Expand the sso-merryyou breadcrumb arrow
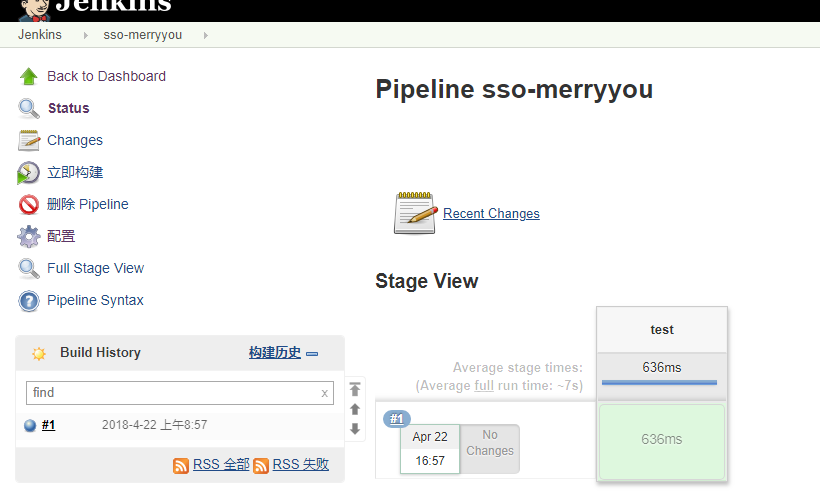 click(206, 36)
